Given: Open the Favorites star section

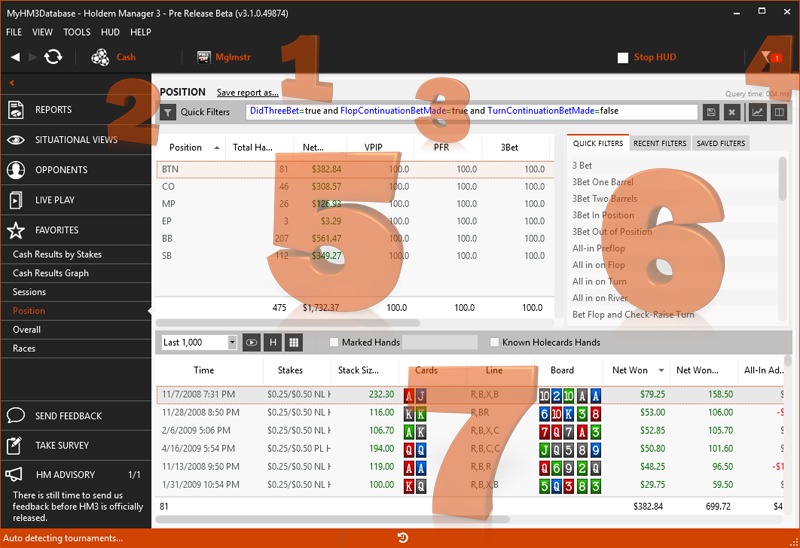Looking at the screenshot, I should point(76,230).
